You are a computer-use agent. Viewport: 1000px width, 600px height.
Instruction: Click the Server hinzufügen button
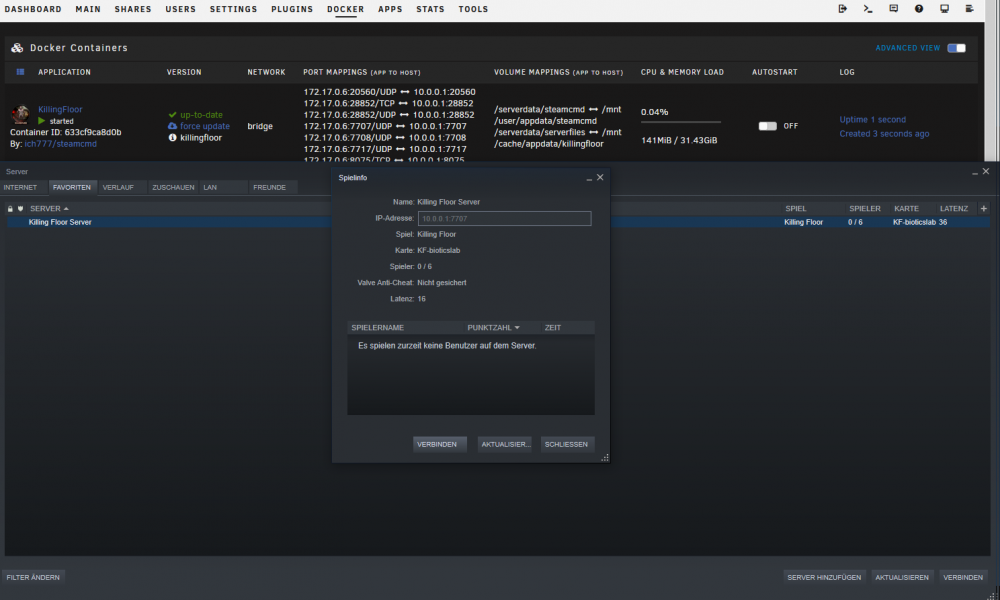click(824, 578)
